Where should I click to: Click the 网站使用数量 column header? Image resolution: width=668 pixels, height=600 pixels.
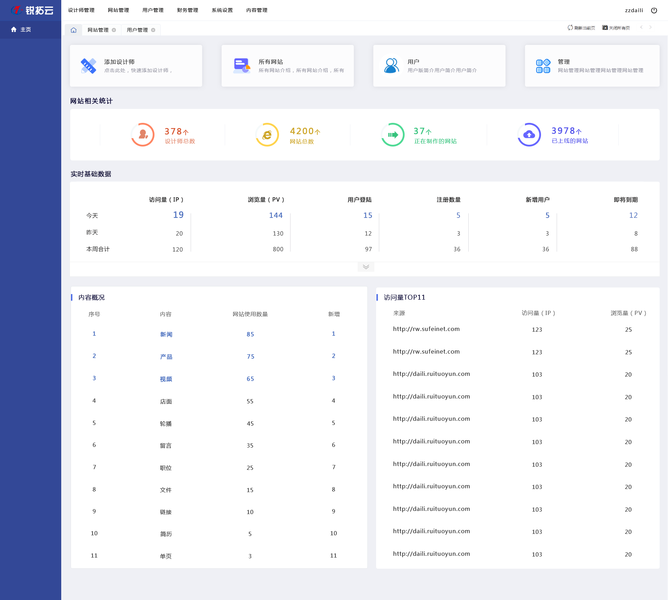coord(250,314)
